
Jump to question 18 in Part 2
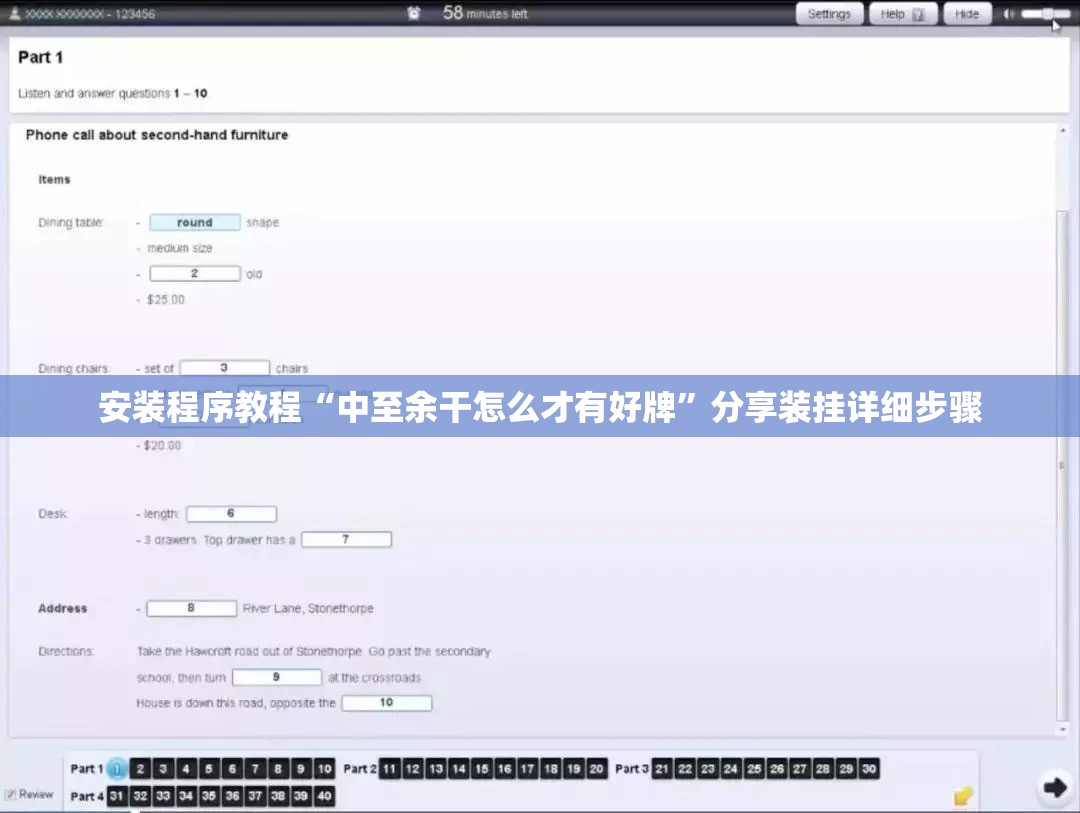[550, 769]
